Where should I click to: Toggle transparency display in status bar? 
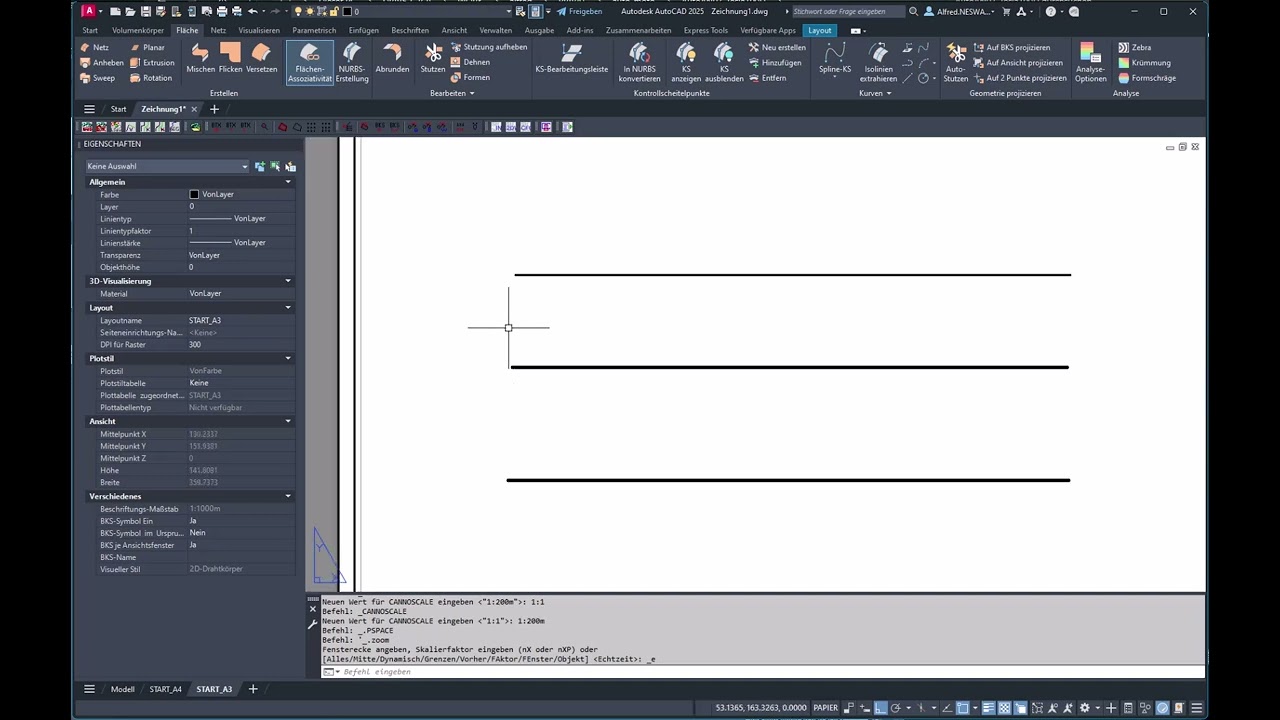point(1004,707)
